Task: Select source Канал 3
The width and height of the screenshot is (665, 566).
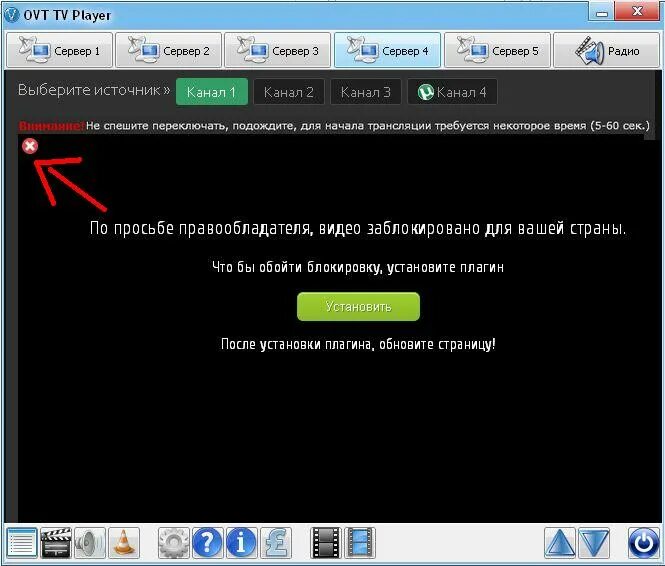Action: (x=366, y=92)
